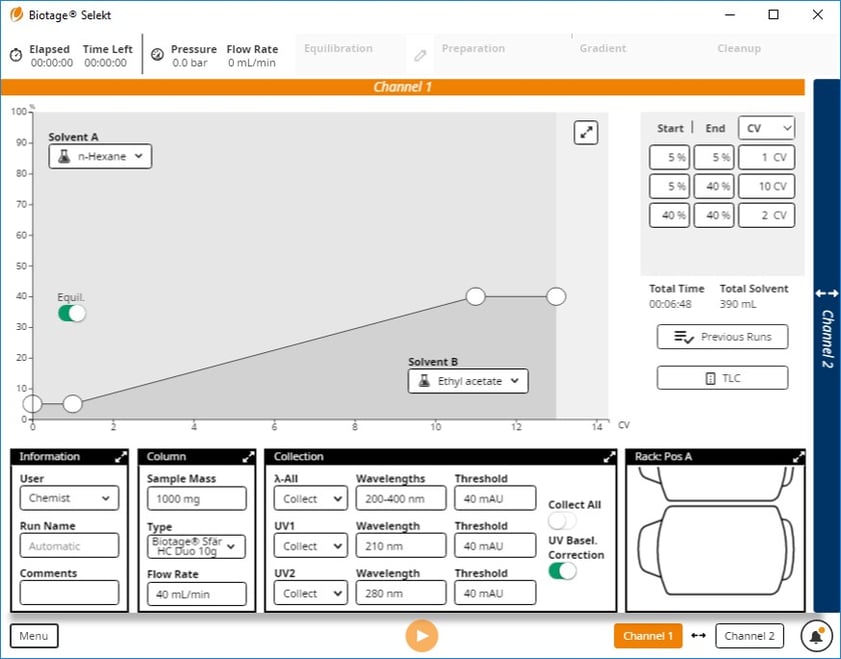This screenshot has width=841, height=659.
Task: Click the UV2 Wavelength 280 nm field
Action: 401,594
